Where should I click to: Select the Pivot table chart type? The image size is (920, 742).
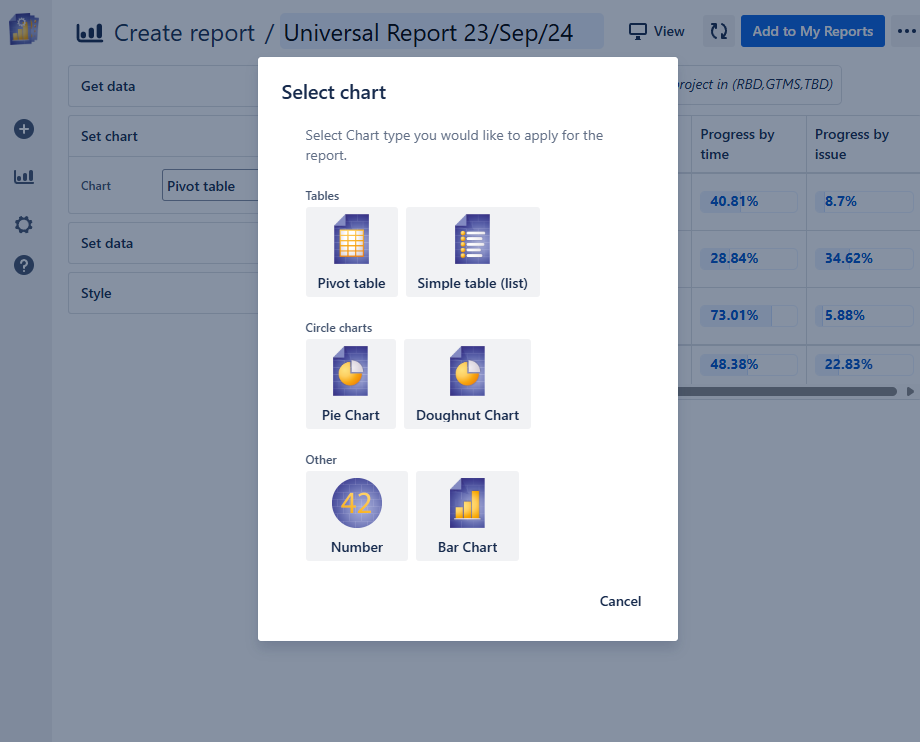coord(351,252)
